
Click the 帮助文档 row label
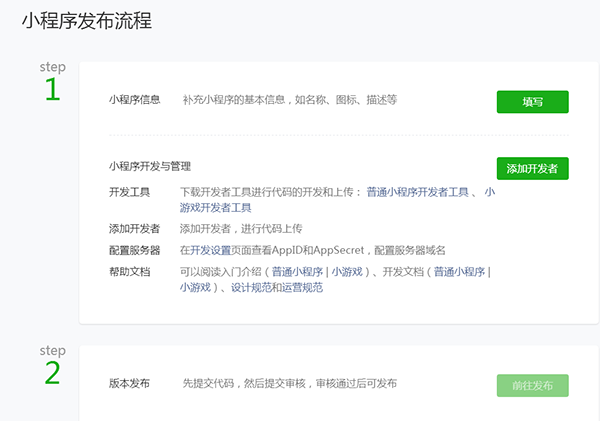tap(129, 272)
